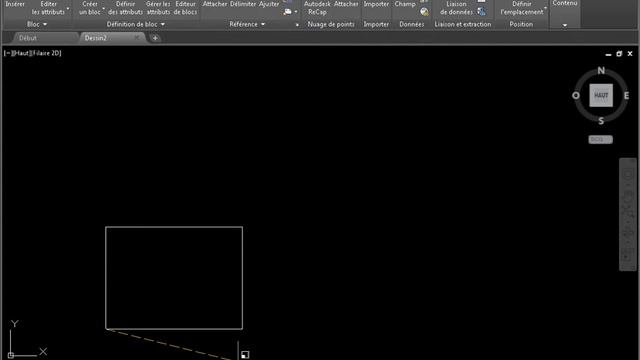Screen dimensions: 640x360
Task: Add a new drawing tab
Action: tap(155, 38)
